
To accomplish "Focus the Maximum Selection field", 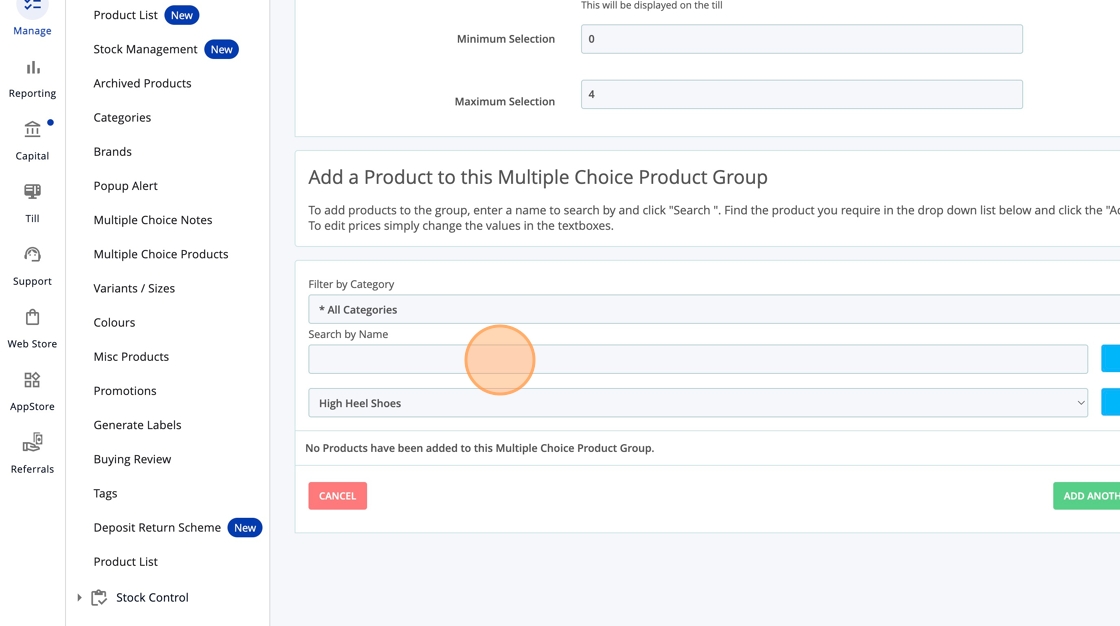I will (x=801, y=94).
